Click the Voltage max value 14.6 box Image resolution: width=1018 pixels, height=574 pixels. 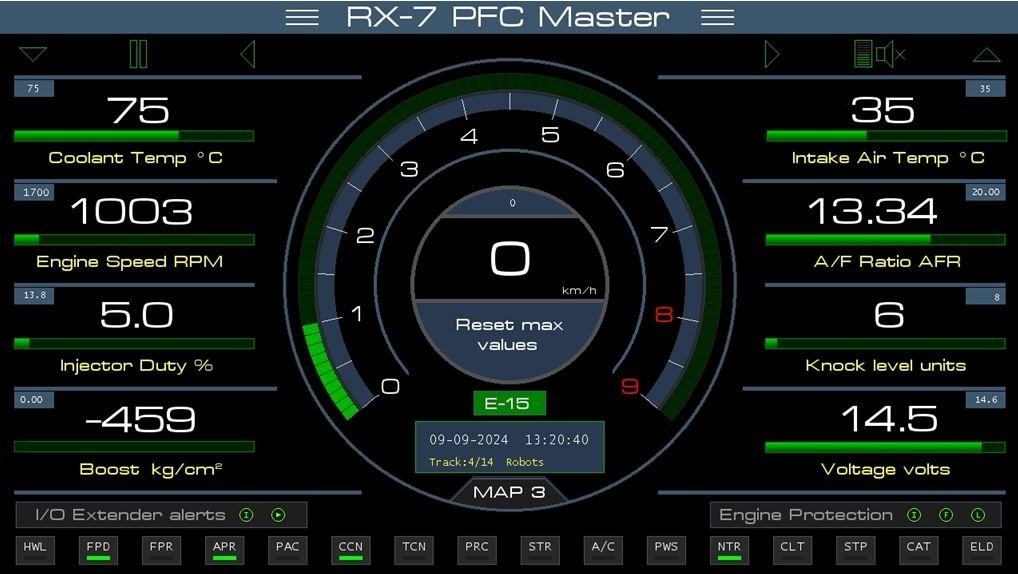click(986, 399)
